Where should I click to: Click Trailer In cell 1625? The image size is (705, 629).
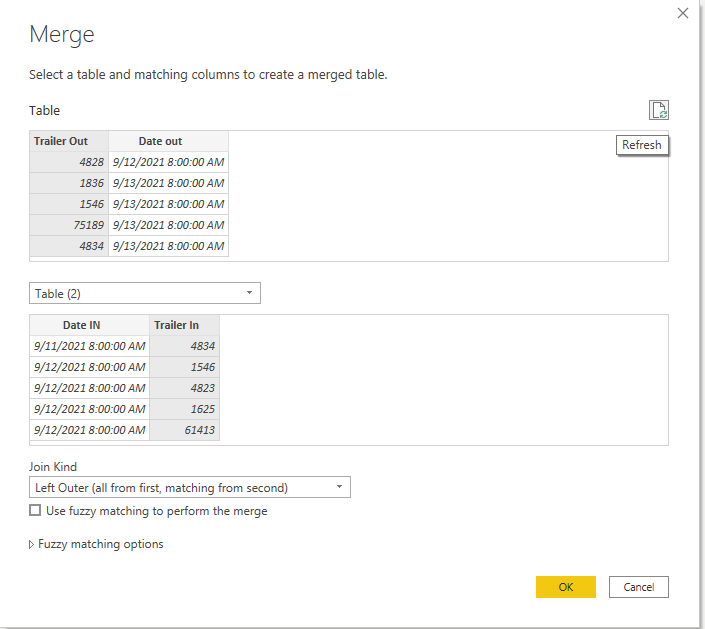click(x=184, y=409)
